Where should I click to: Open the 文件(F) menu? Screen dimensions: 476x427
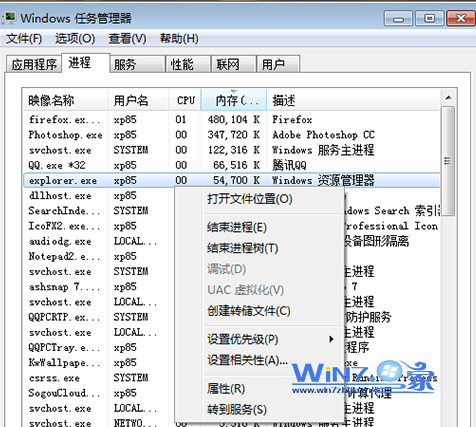(x=24, y=39)
